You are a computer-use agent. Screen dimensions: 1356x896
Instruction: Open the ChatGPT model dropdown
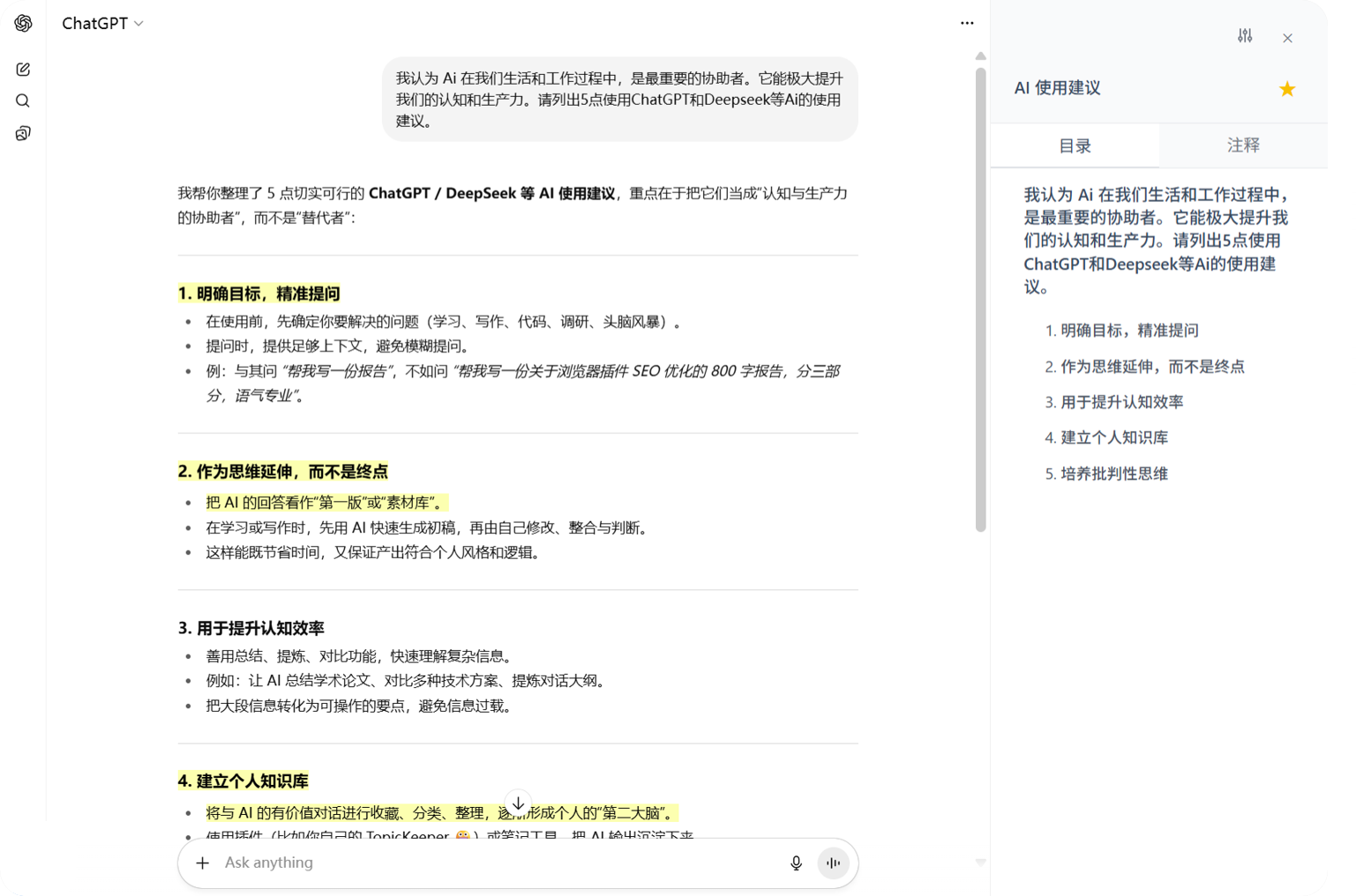pyautogui.click(x=102, y=24)
